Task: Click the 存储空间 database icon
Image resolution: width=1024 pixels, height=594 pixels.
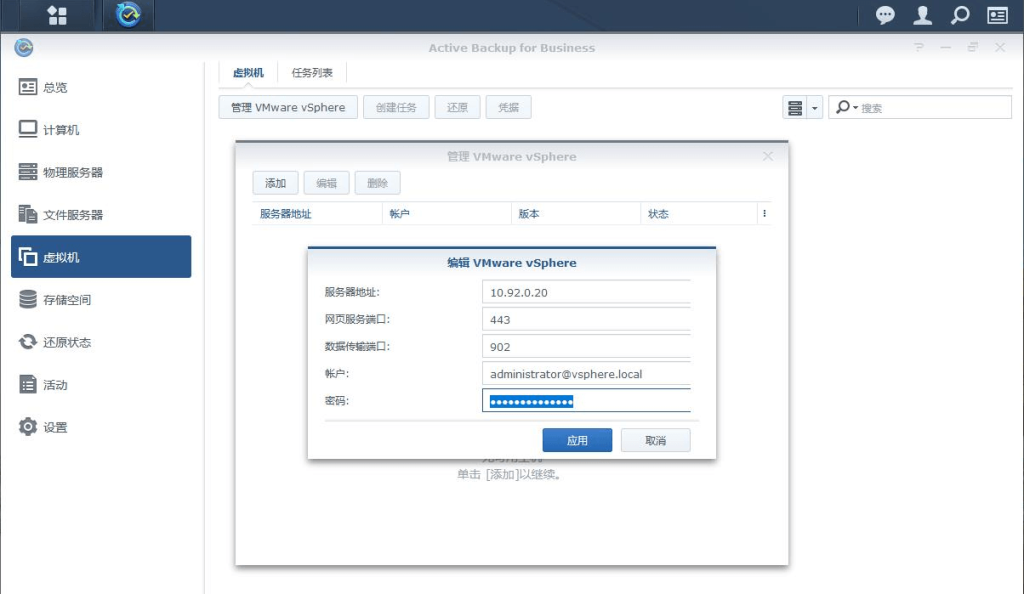Action: [x=27, y=299]
